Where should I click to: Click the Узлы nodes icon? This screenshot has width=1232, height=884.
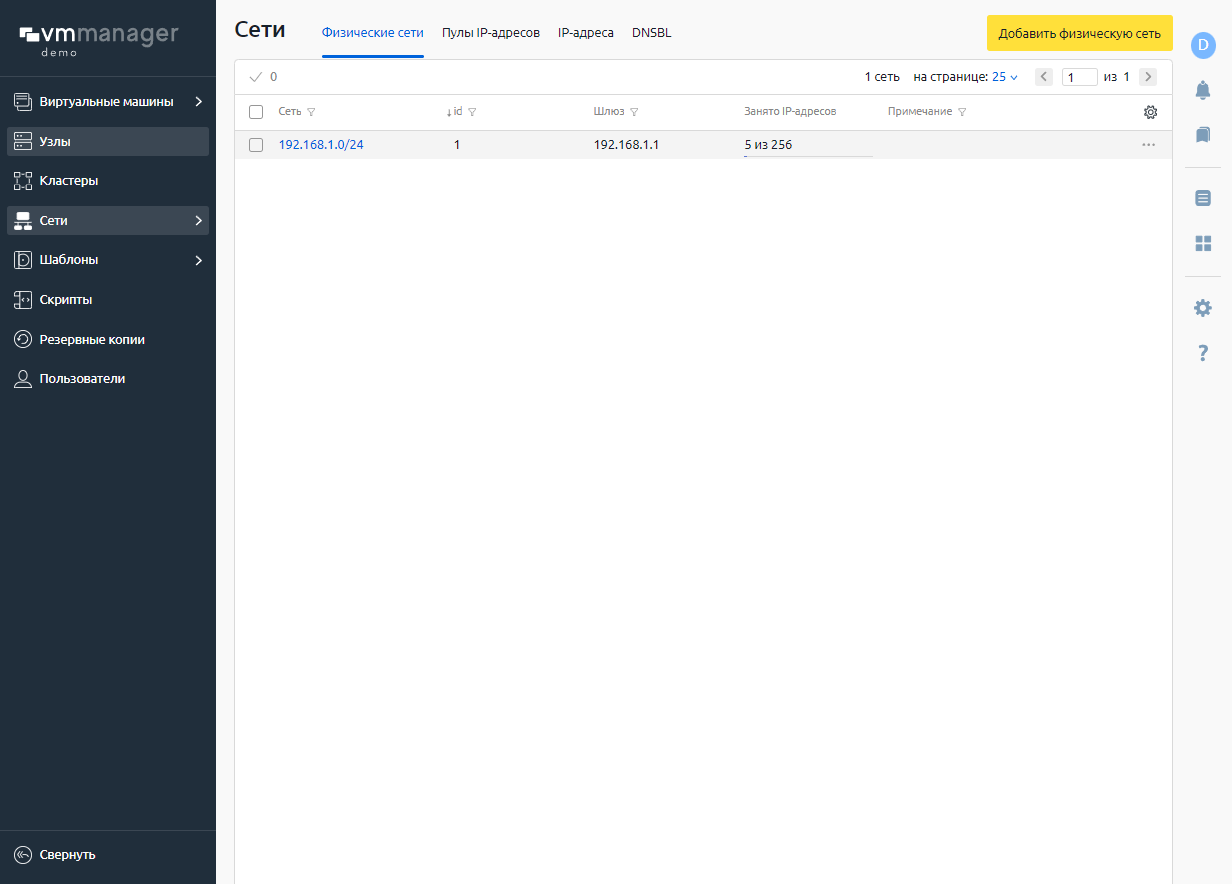pos(23,141)
